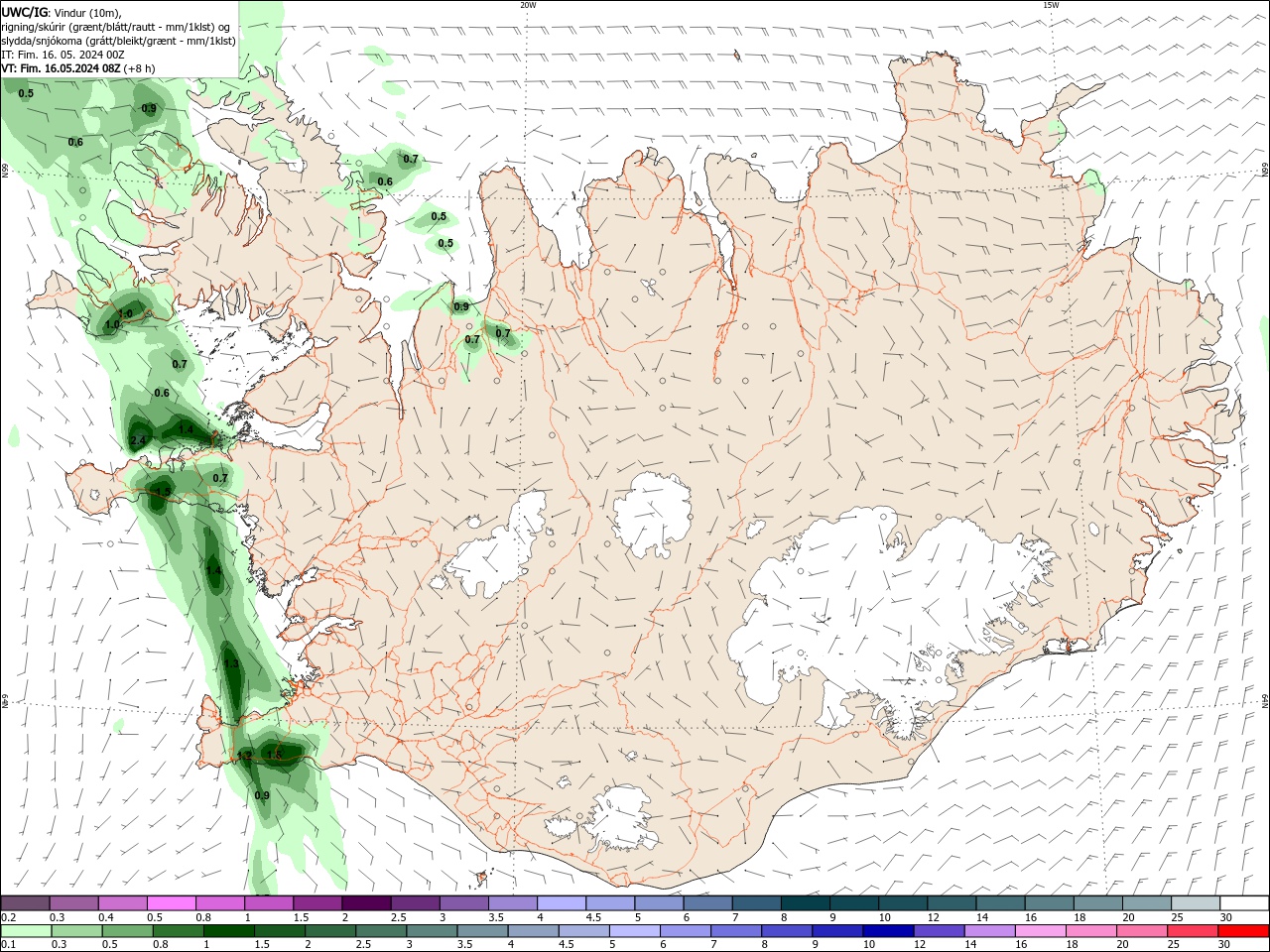Click upper legend swatch starting at 12

(952, 903)
